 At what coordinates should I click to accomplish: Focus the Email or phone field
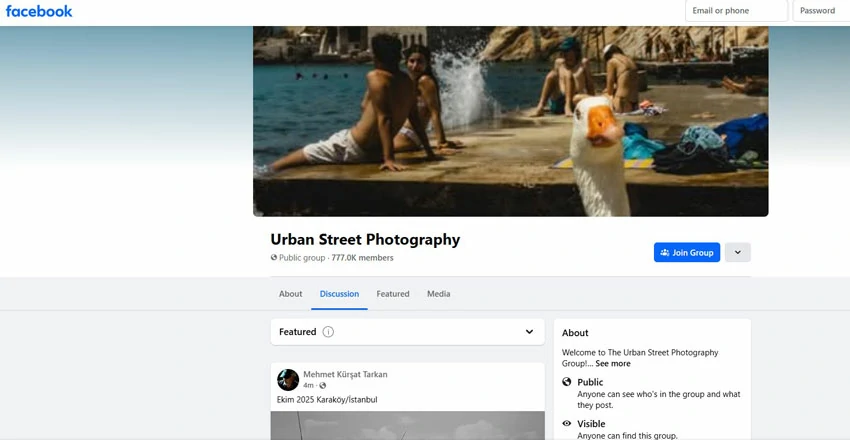coord(736,11)
